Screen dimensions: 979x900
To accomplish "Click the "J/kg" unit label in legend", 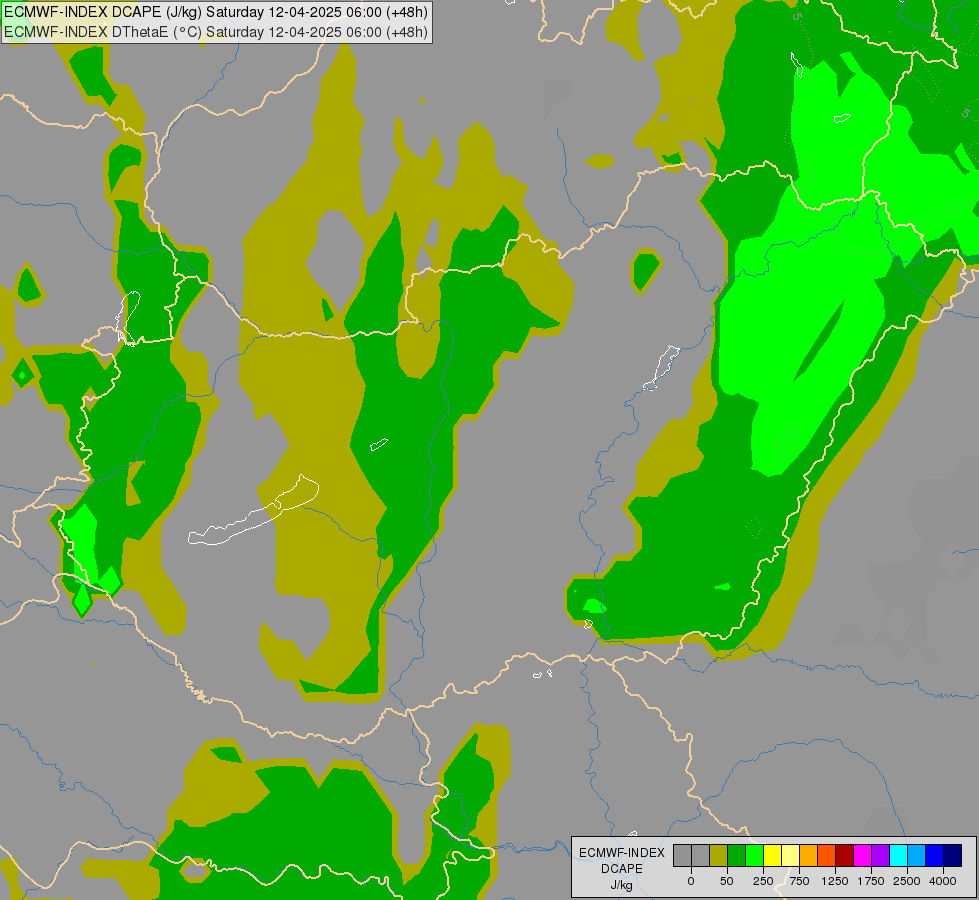I will coord(622,886).
